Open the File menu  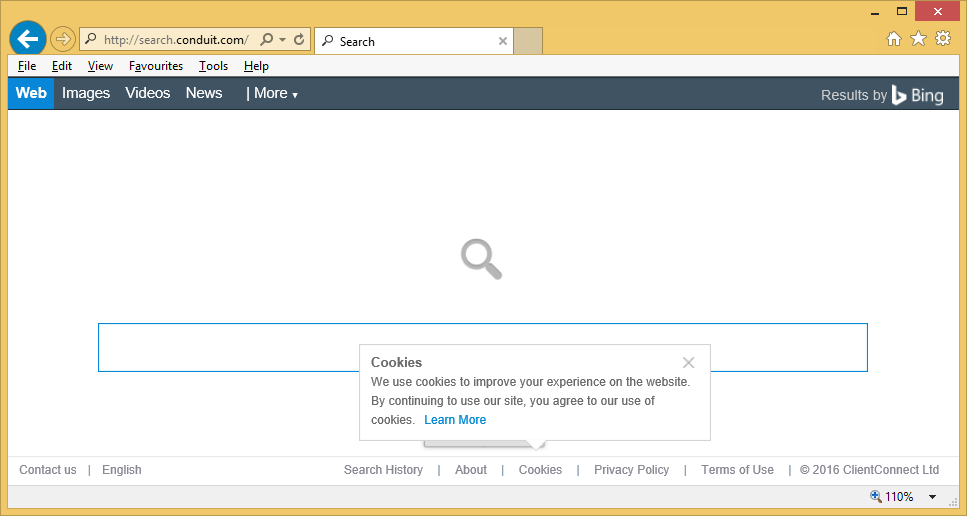(27, 66)
